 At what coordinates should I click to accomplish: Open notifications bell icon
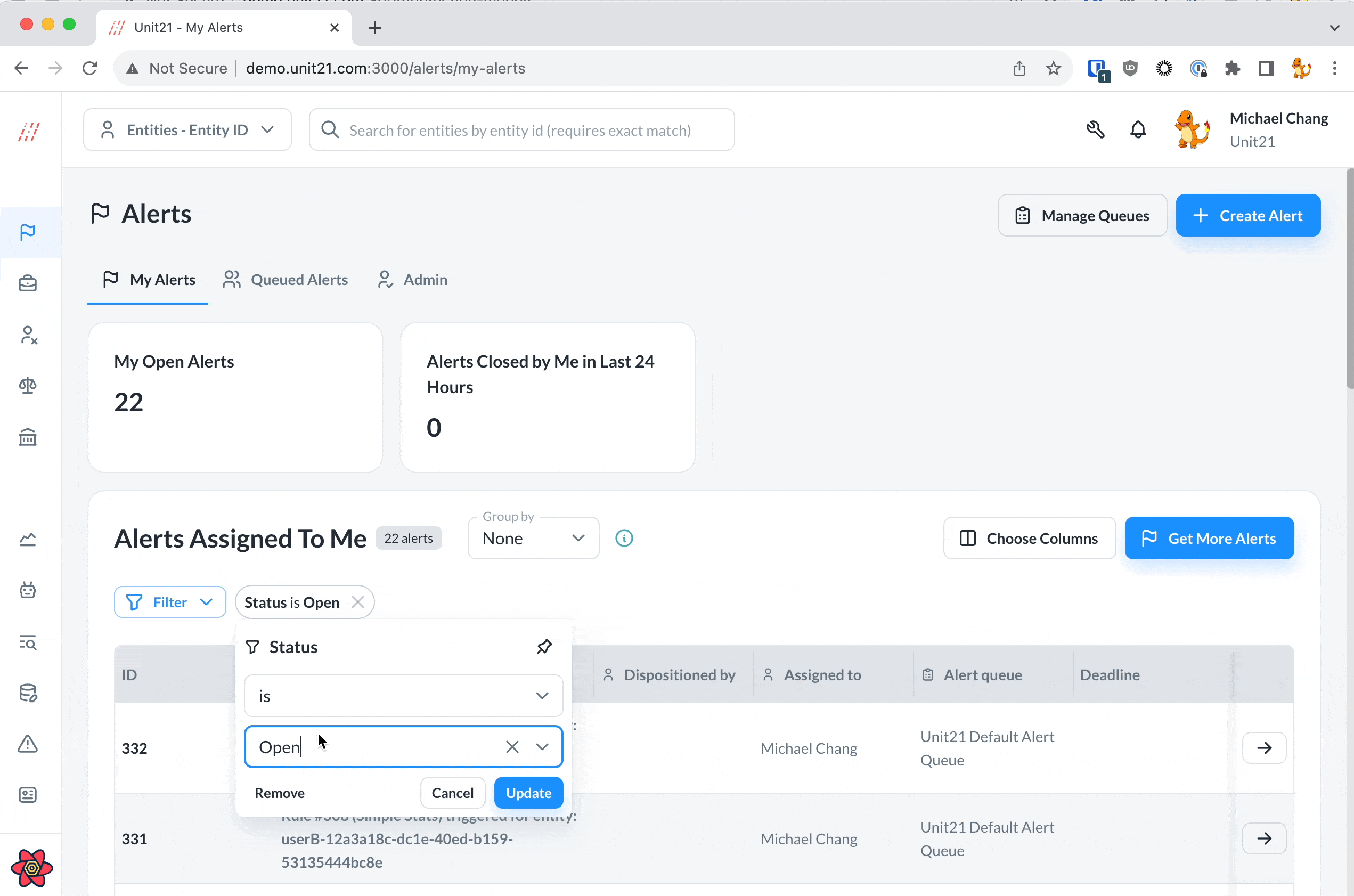(1137, 130)
